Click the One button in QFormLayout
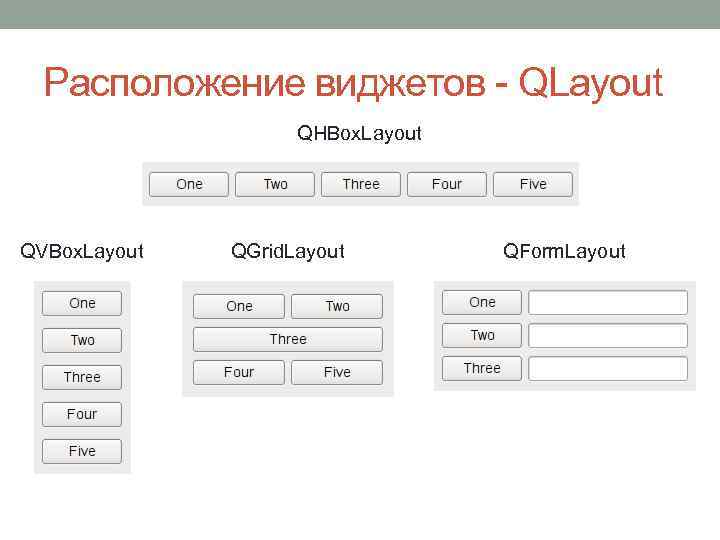Screen dimensions: 720x540 click(x=482, y=302)
